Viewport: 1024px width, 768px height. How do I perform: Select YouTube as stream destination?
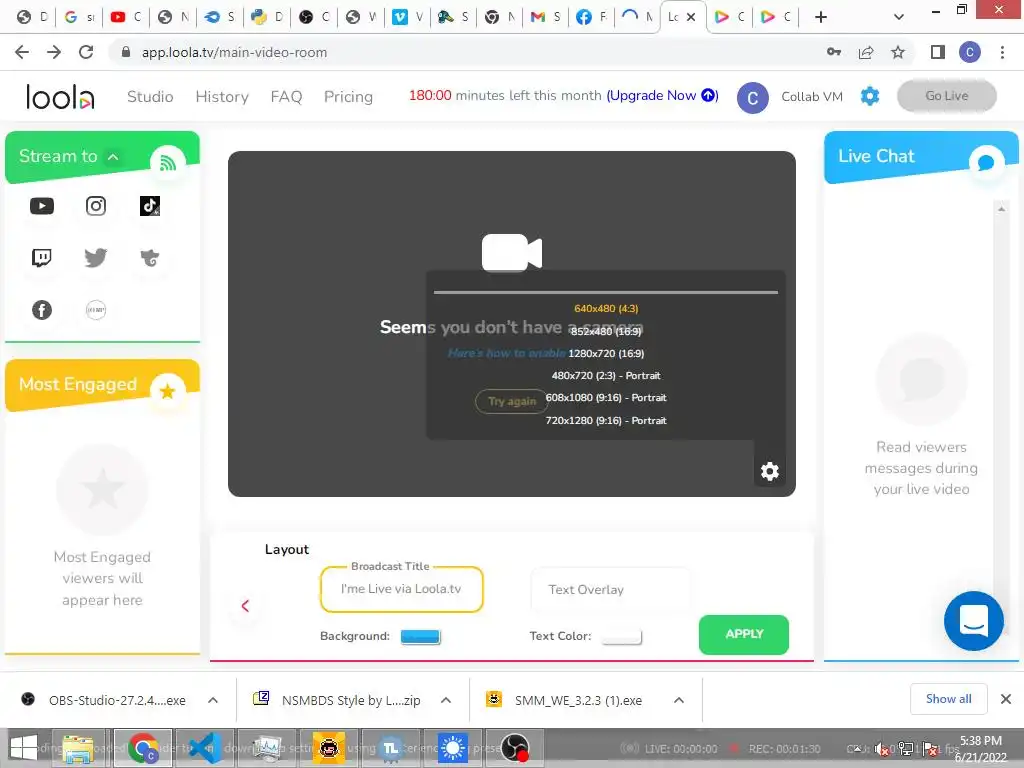click(42, 206)
